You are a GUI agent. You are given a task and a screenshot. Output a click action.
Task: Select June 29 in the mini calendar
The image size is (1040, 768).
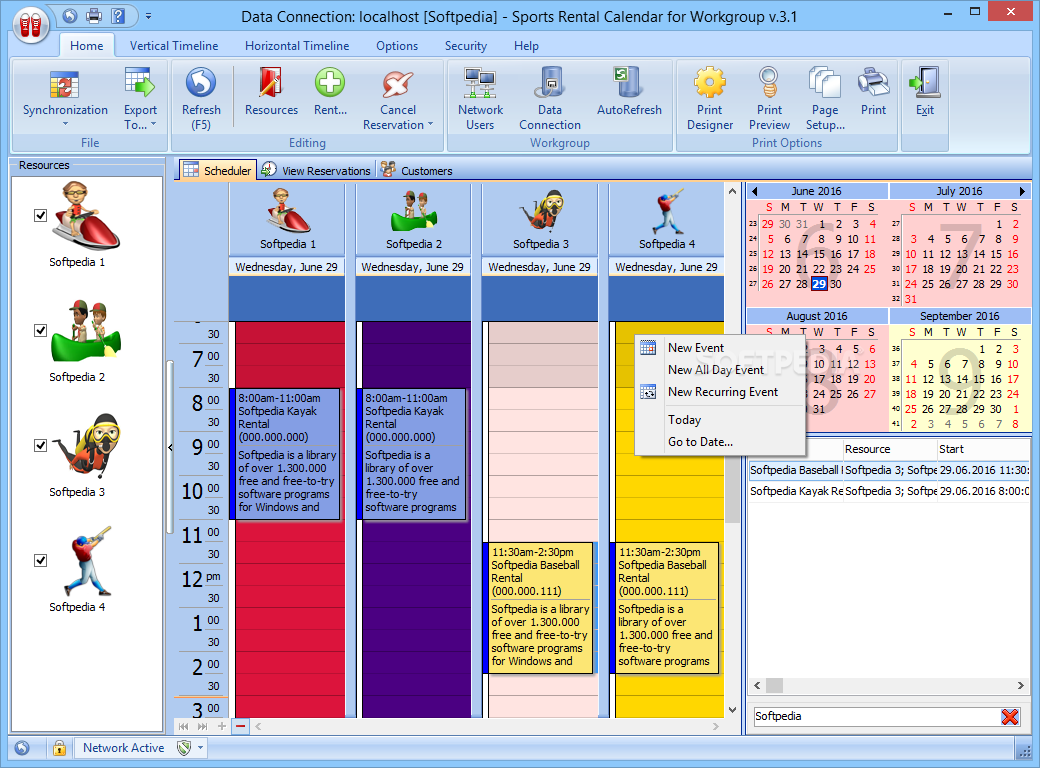819,284
